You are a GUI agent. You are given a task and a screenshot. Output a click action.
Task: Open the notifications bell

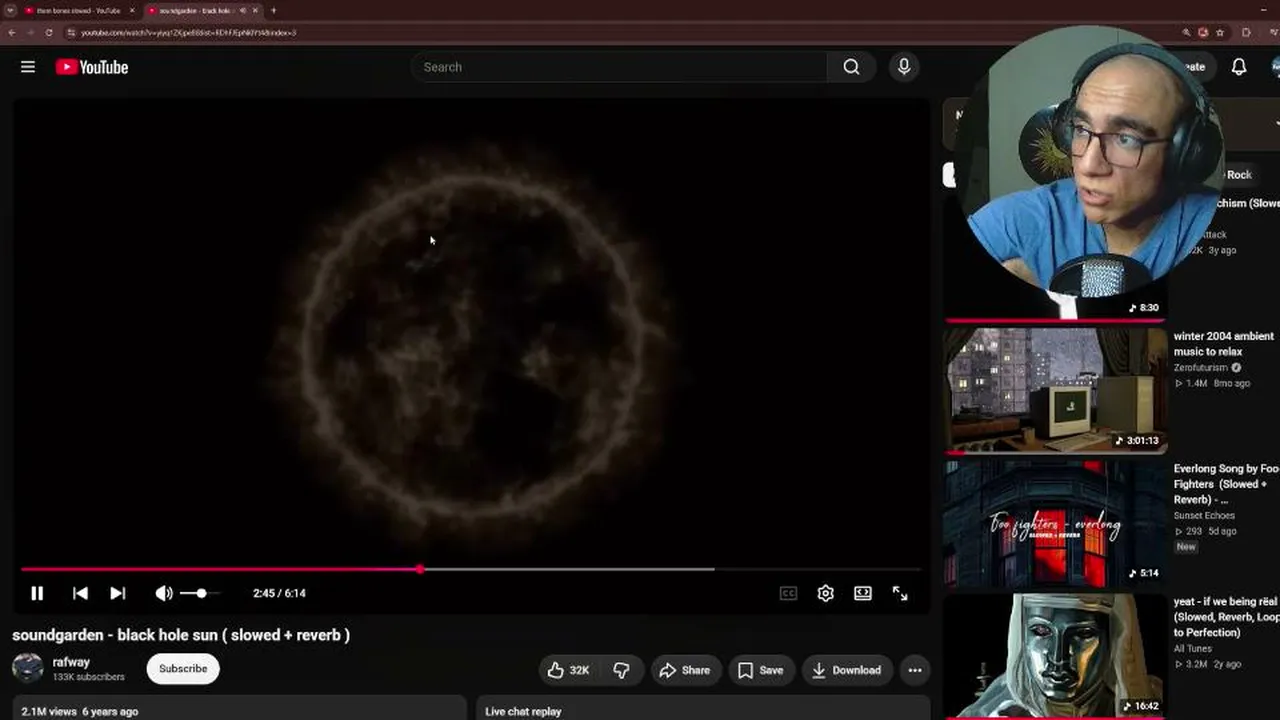pos(1238,67)
